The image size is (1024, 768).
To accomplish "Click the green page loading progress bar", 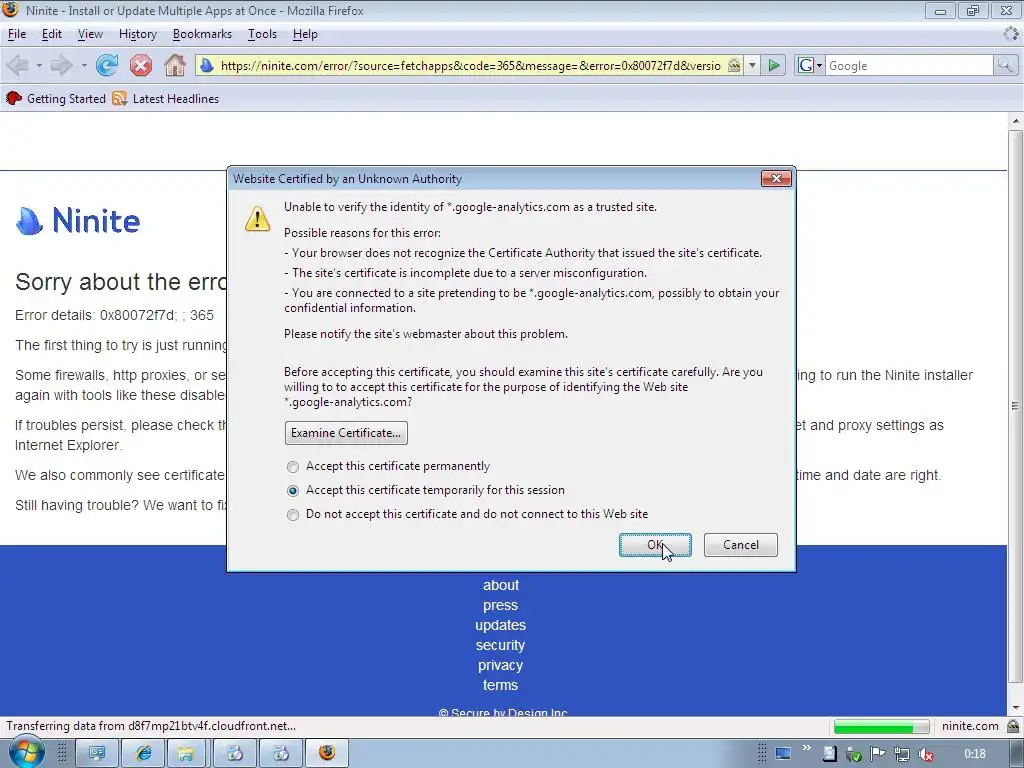I will coord(881,727).
